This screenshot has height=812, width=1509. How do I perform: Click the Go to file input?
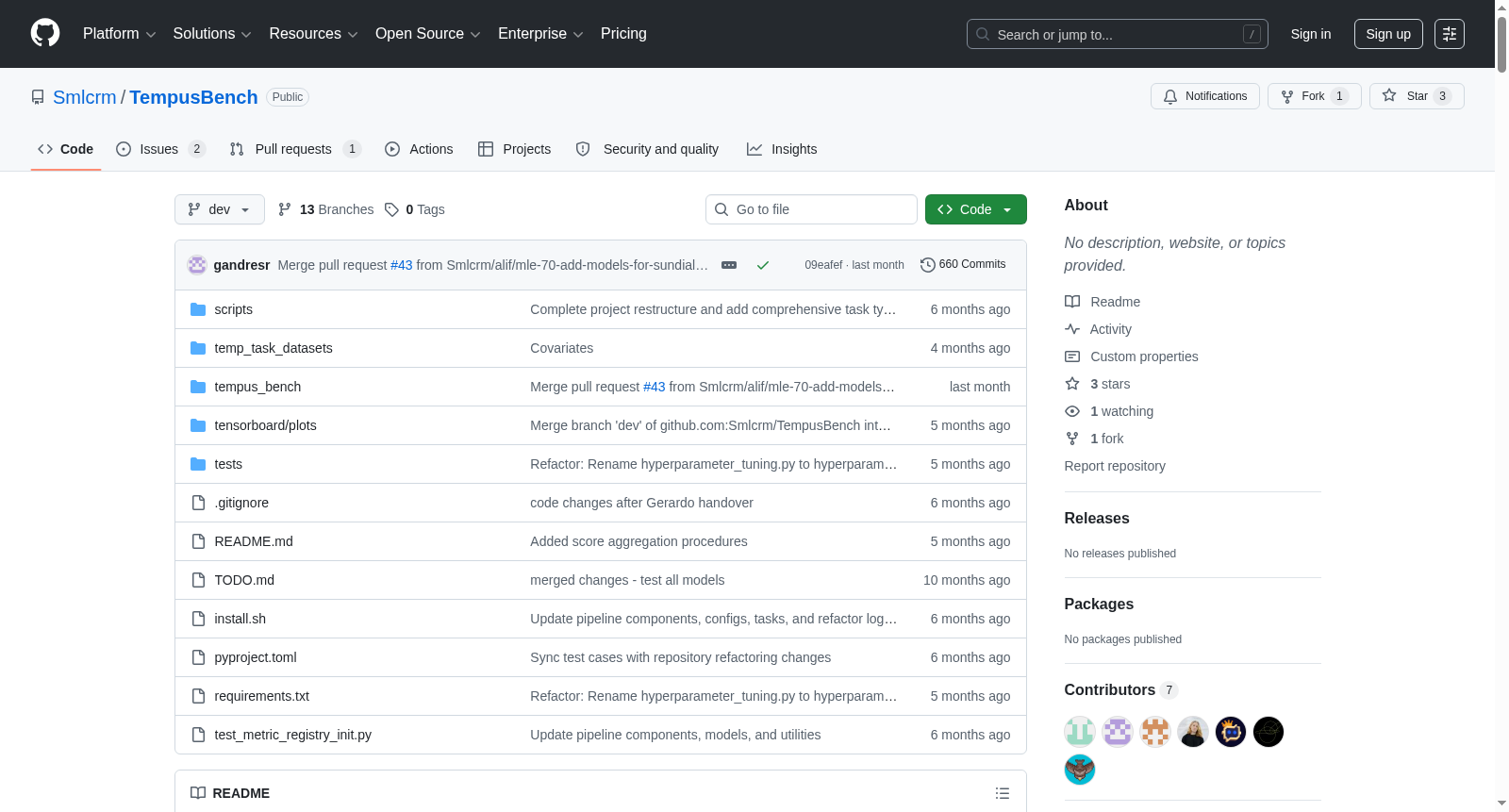point(811,209)
